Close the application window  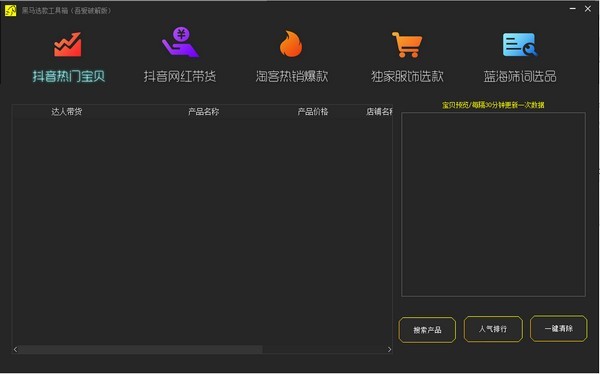point(588,9)
